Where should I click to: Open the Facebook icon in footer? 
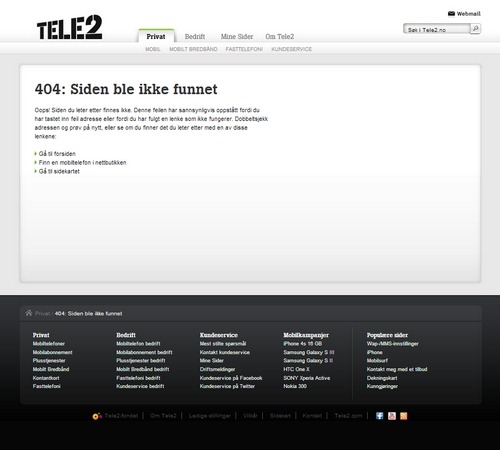(380, 416)
